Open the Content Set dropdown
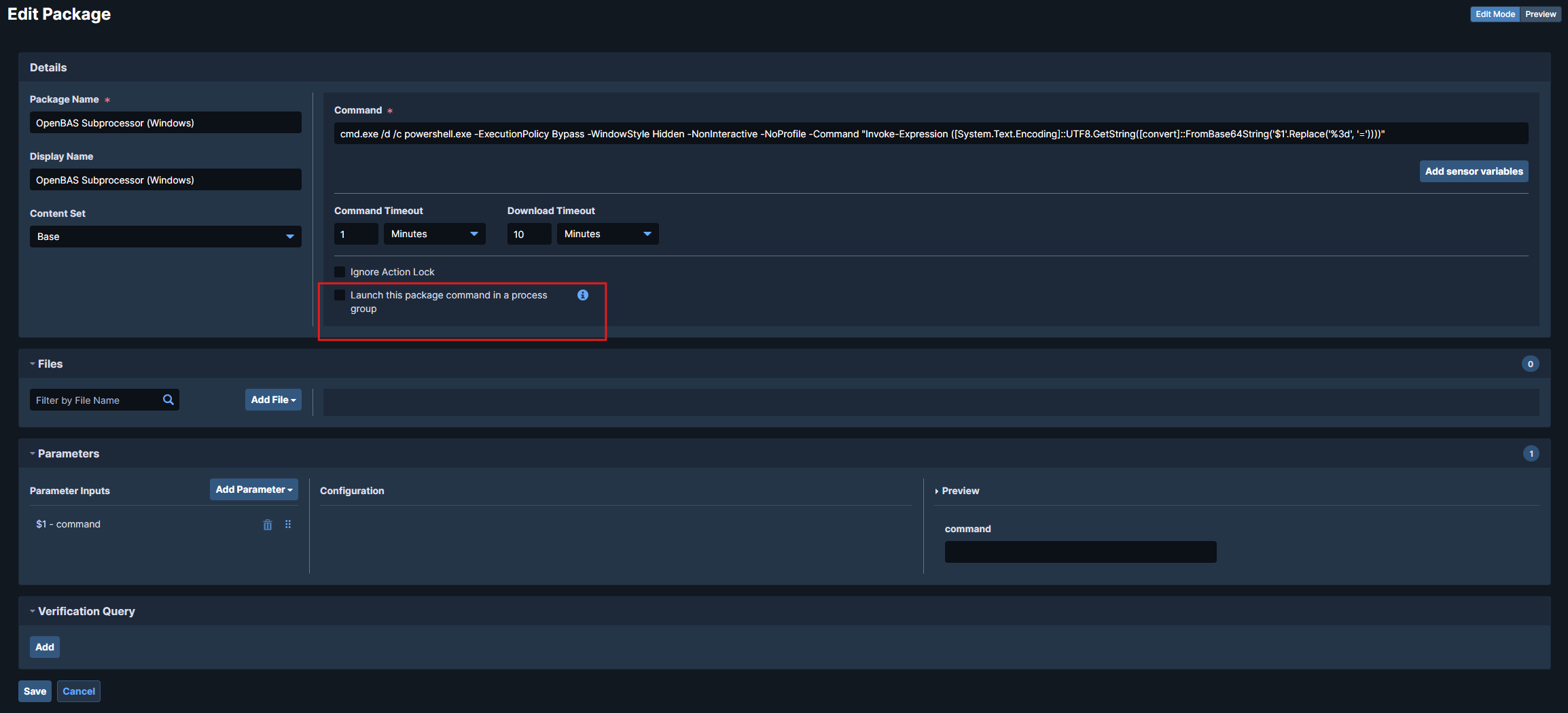 point(165,237)
